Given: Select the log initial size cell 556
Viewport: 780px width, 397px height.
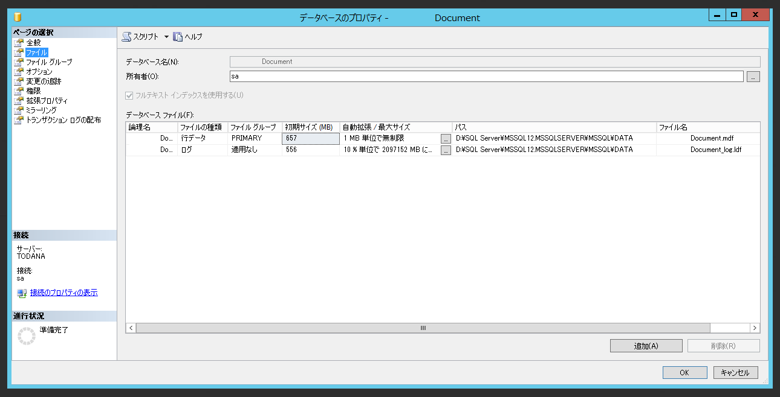Looking at the screenshot, I should pos(311,150).
